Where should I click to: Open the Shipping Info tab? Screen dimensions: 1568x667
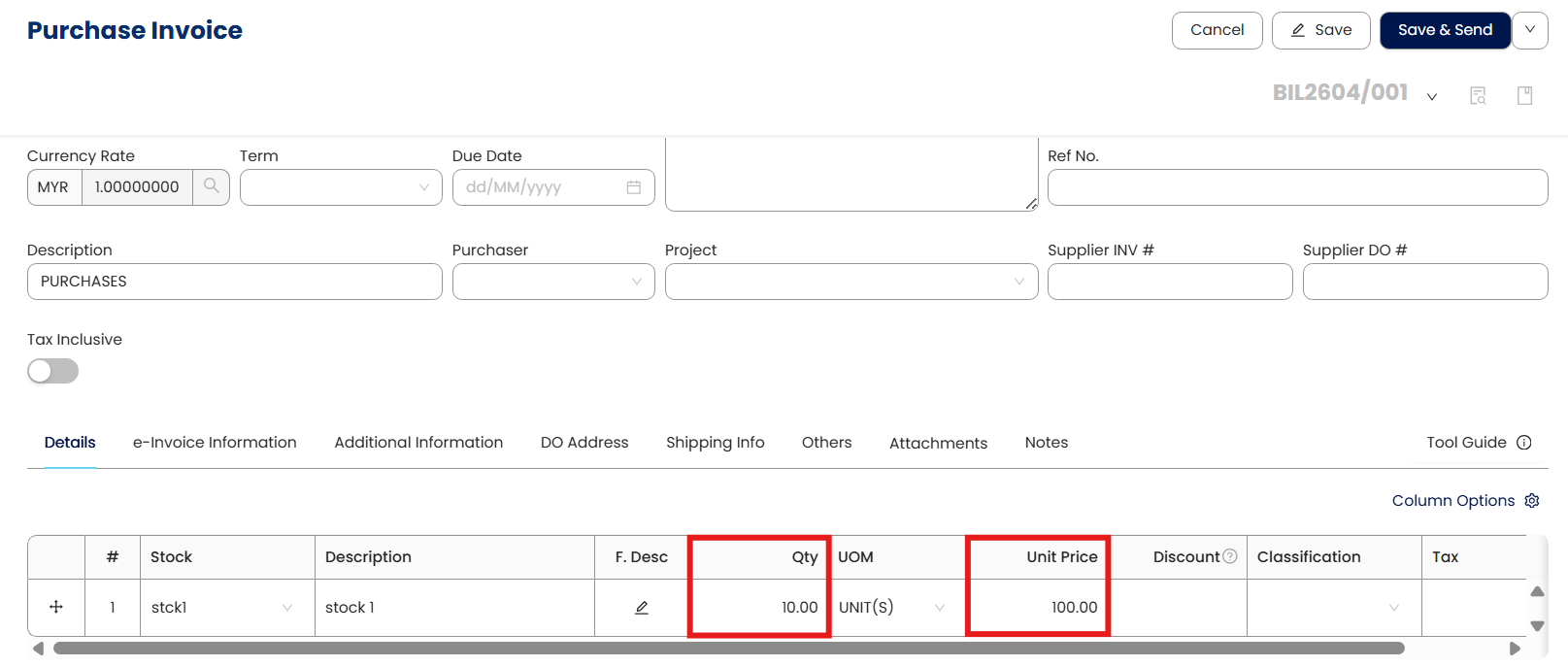click(715, 443)
